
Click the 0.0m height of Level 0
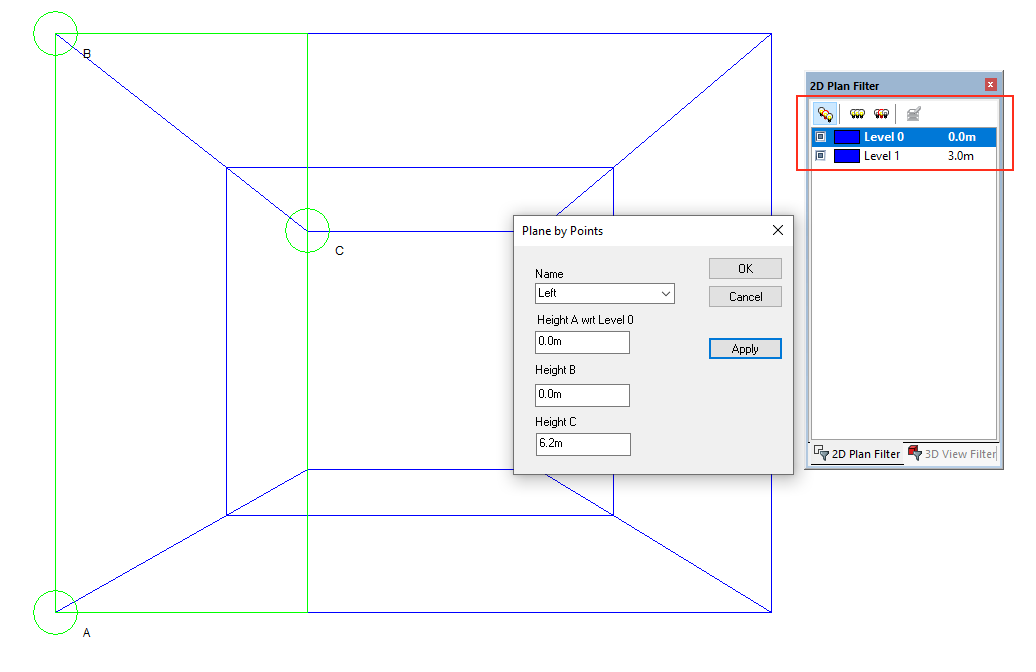tap(961, 137)
